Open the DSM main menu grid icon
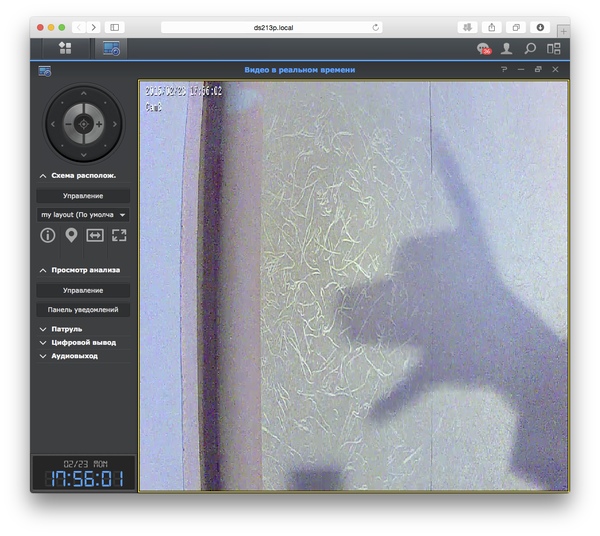Image resolution: width=600 pixels, height=536 pixels. click(x=65, y=48)
